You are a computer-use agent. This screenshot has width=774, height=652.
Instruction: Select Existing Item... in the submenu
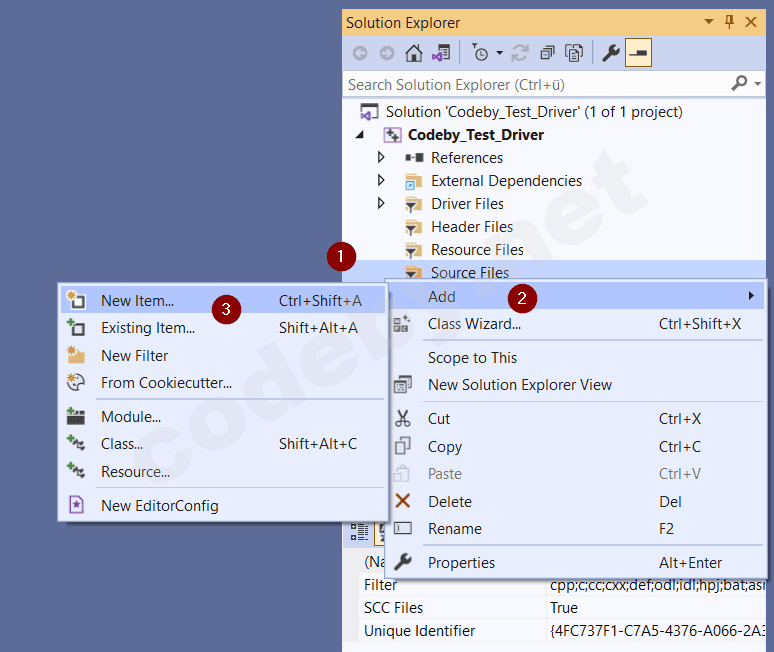point(147,328)
